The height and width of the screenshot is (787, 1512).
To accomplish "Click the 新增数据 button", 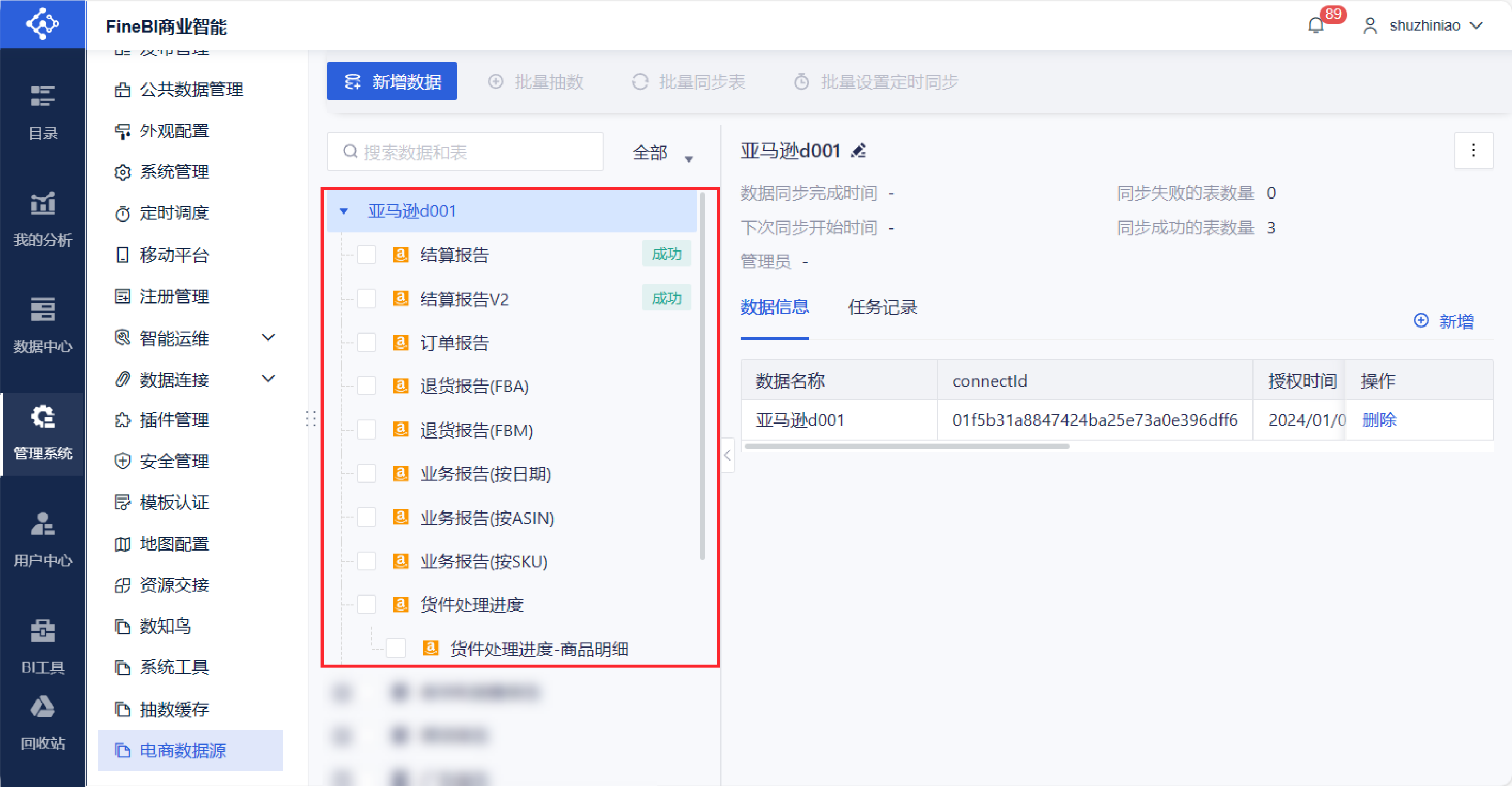I will coord(392,81).
